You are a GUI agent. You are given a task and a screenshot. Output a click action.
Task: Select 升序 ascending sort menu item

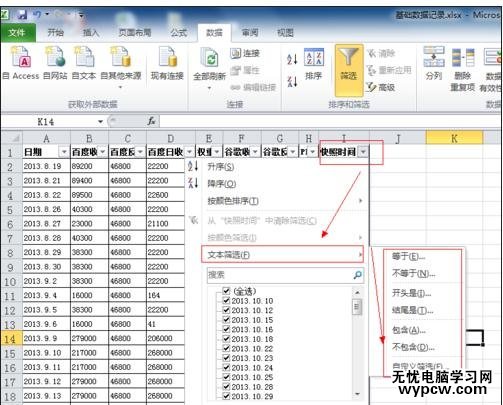click(x=221, y=166)
